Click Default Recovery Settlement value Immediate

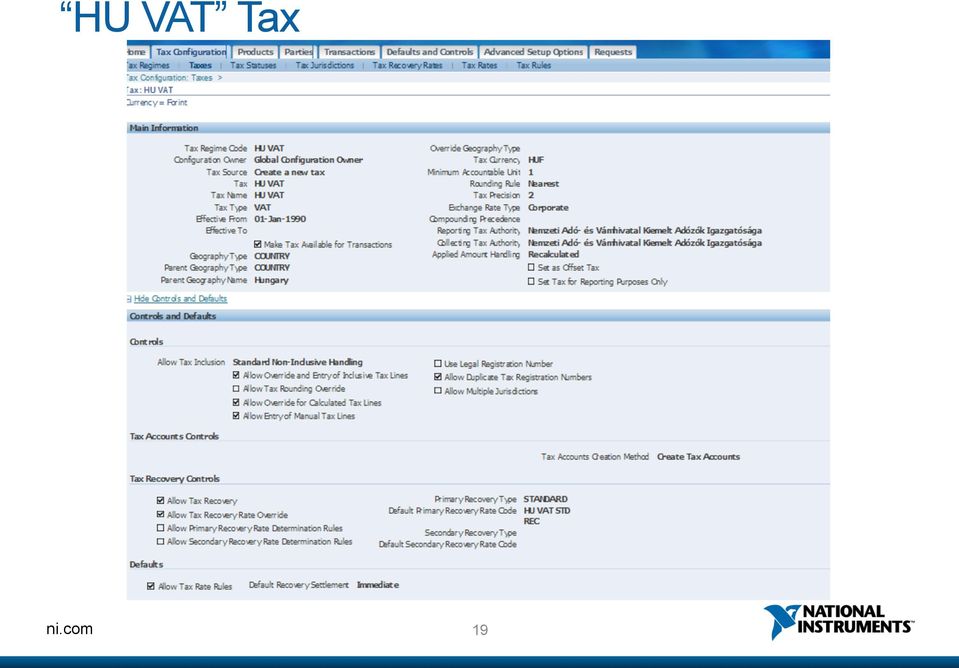[377, 585]
